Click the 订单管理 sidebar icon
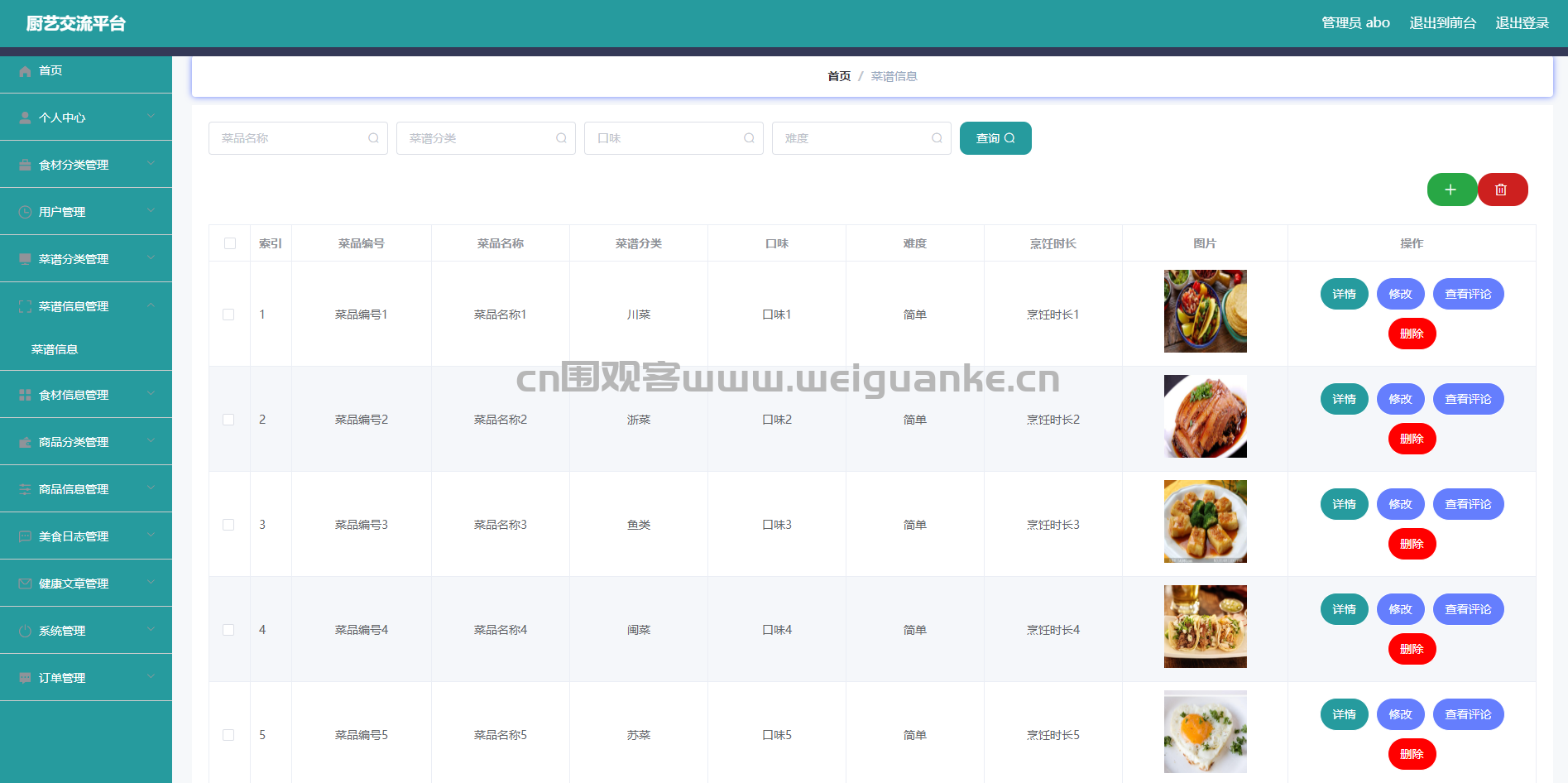The width and height of the screenshot is (1568, 783). click(x=25, y=678)
